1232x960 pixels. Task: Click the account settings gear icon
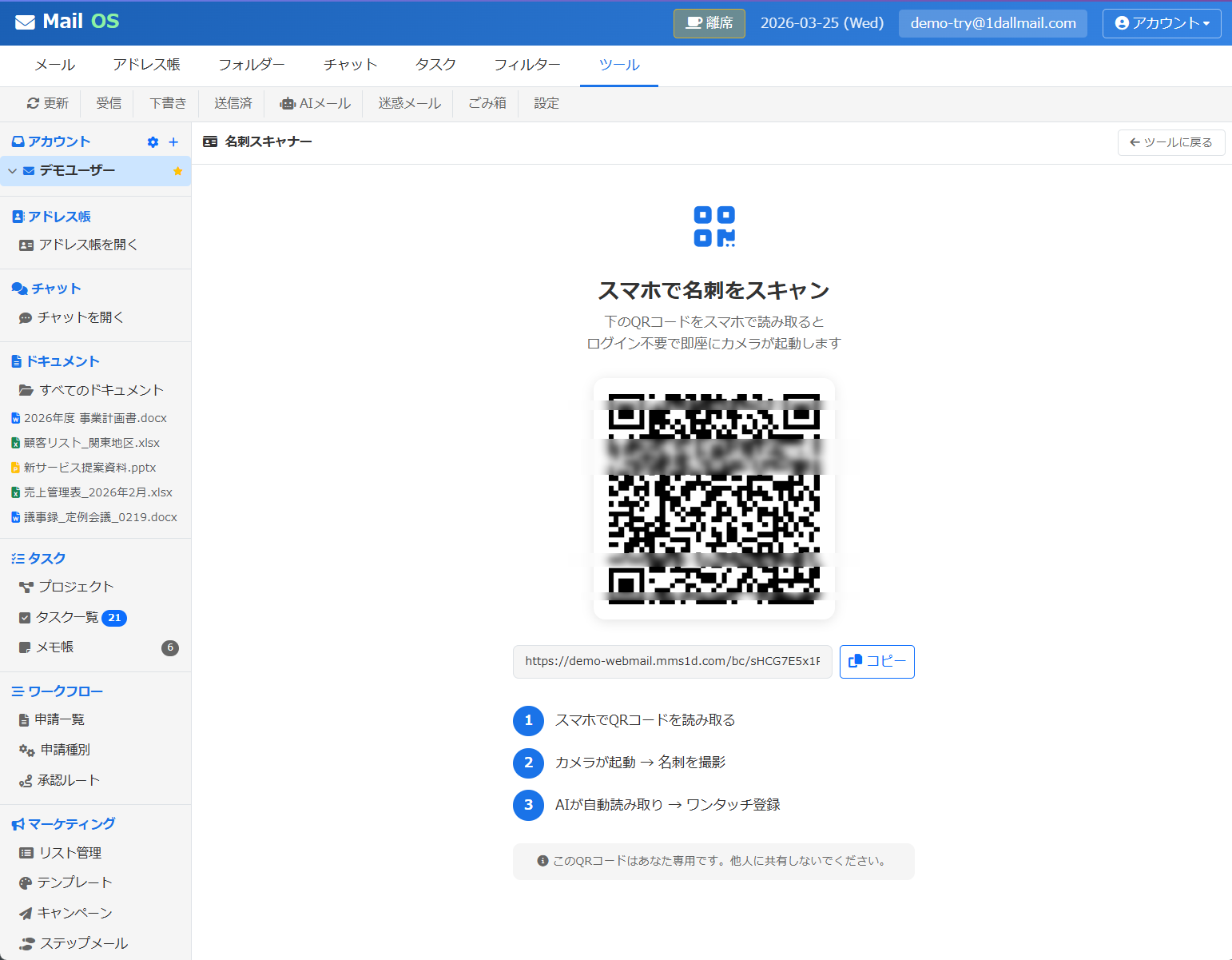[152, 141]
